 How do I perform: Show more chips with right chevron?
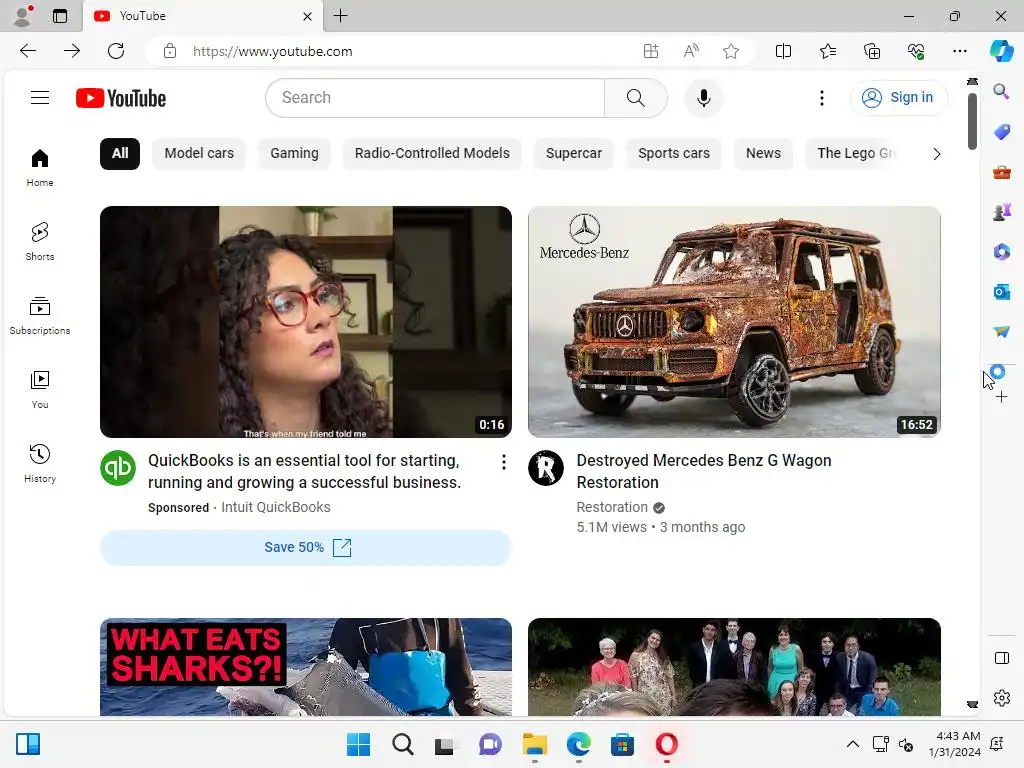pyautogui.click(x=936, y=153)
